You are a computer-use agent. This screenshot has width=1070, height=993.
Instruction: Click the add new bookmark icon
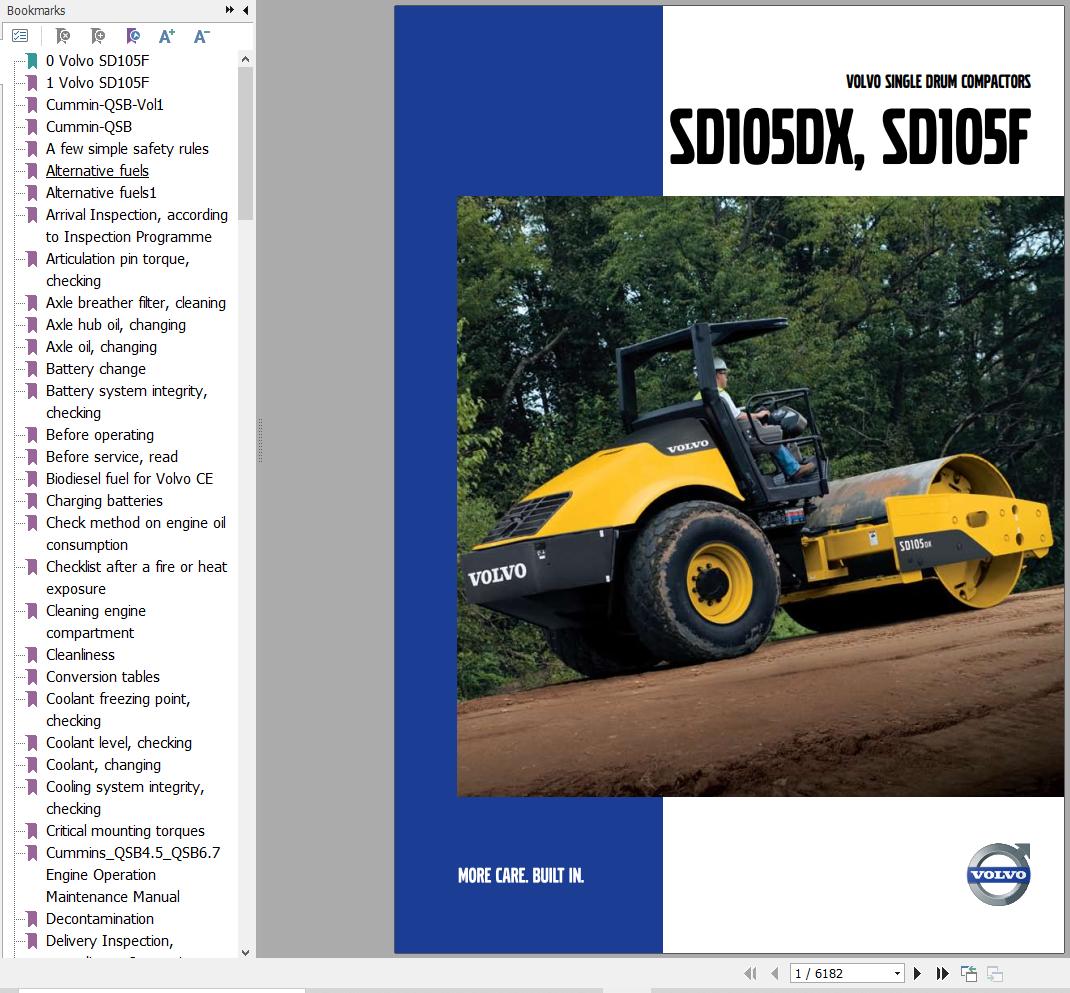click(x=98, y=35)
